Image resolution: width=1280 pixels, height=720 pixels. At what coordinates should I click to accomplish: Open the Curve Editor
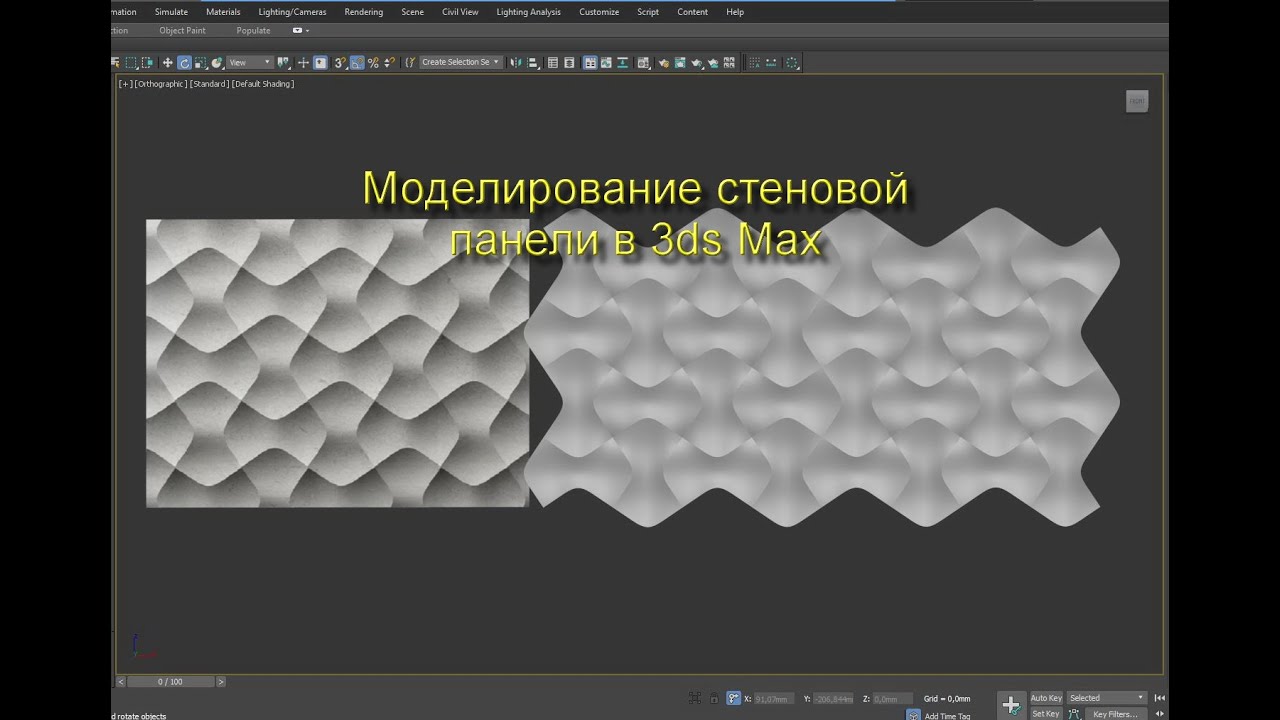(606, 62)
